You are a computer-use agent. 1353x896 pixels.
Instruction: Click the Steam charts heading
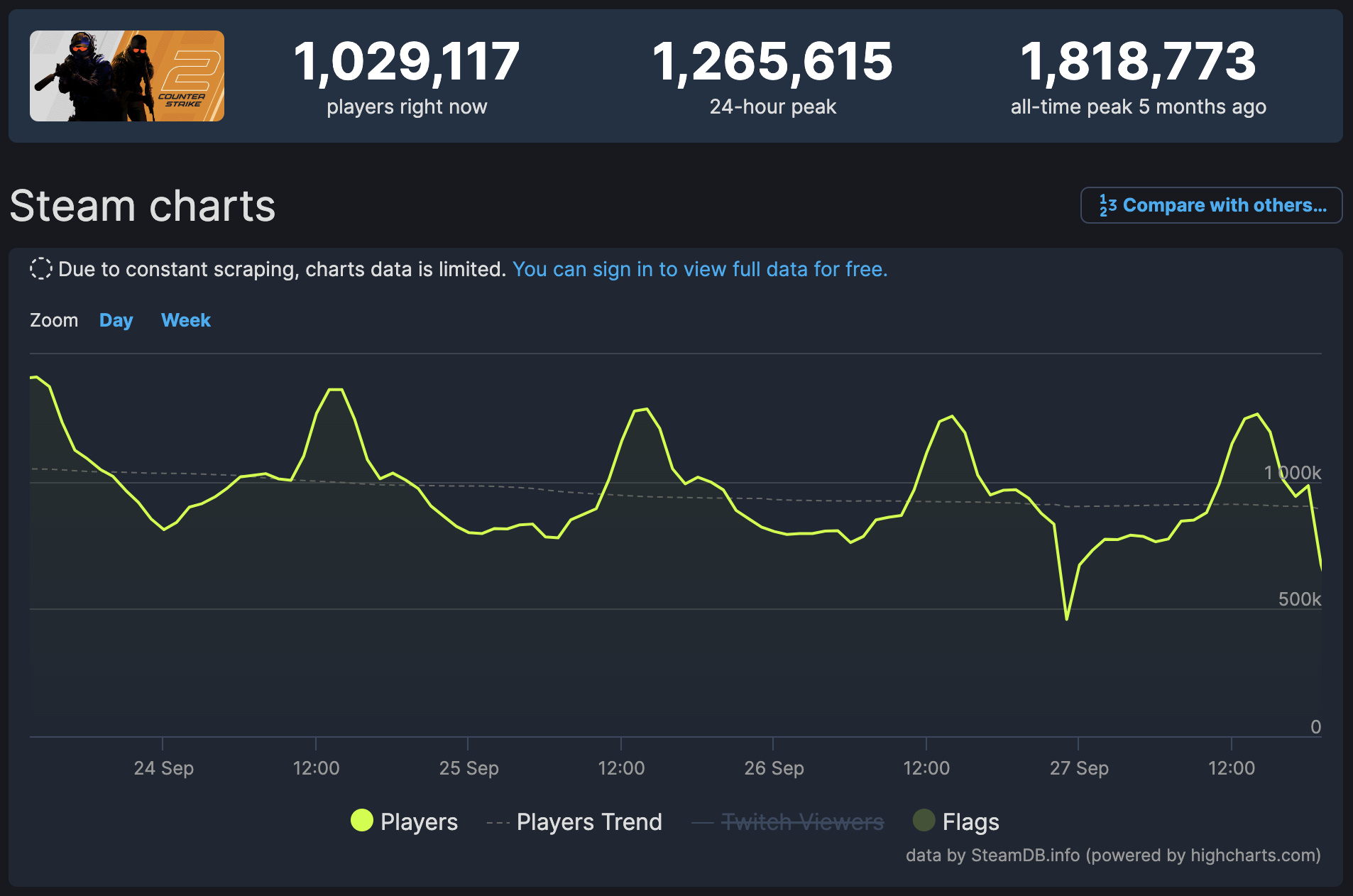(143, 206)
